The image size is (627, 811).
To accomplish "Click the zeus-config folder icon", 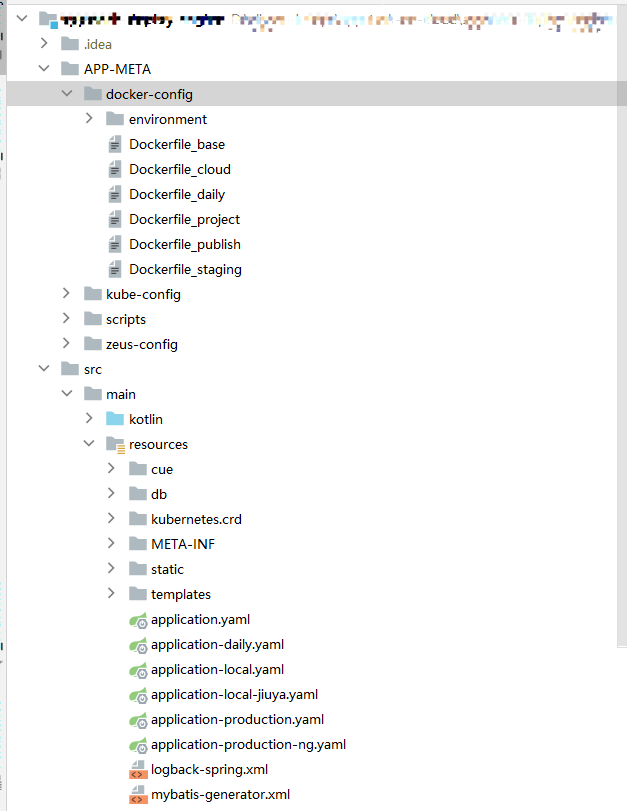I will coord(93,343).
